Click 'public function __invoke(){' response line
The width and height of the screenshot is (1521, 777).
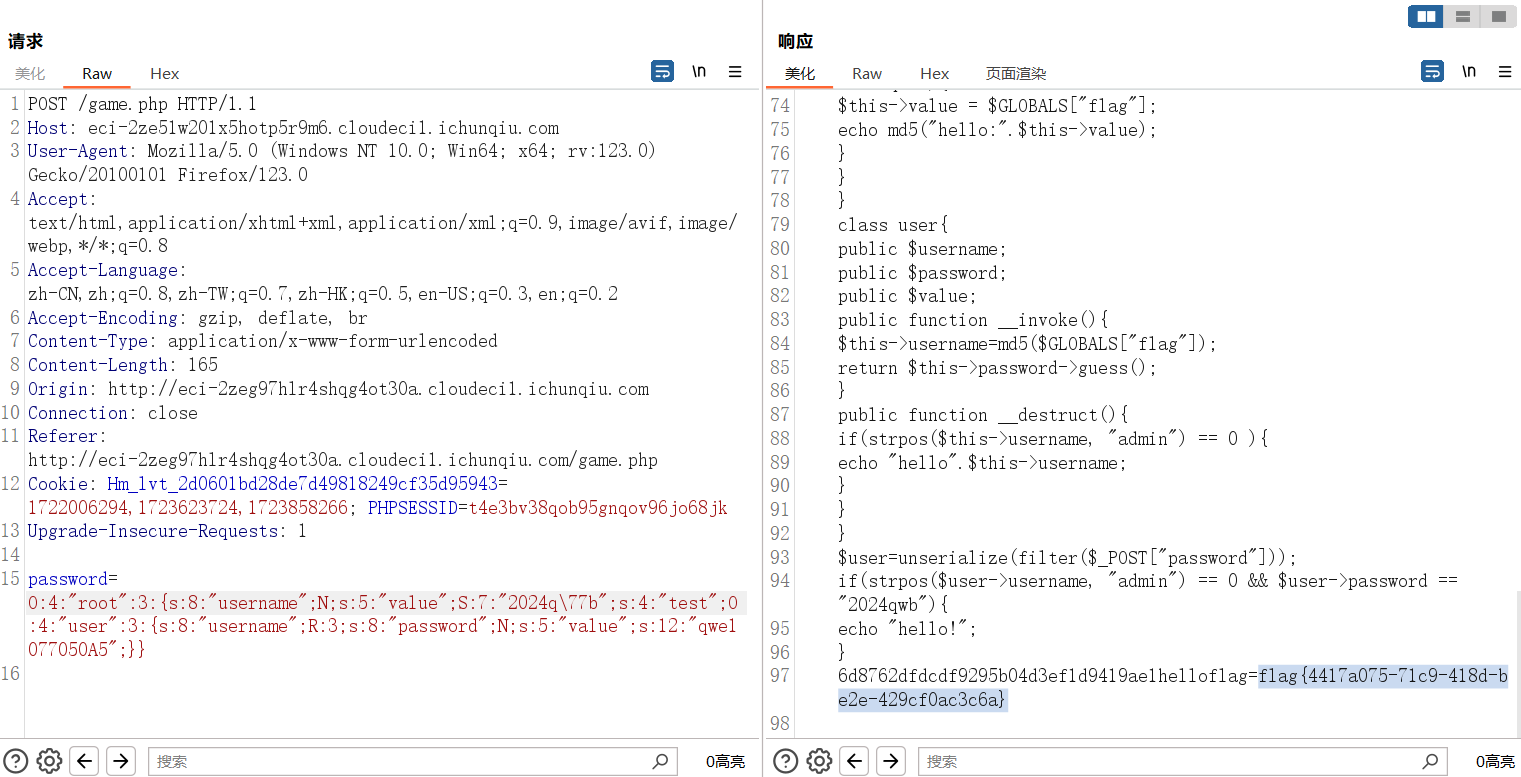(x=973, y=320)
